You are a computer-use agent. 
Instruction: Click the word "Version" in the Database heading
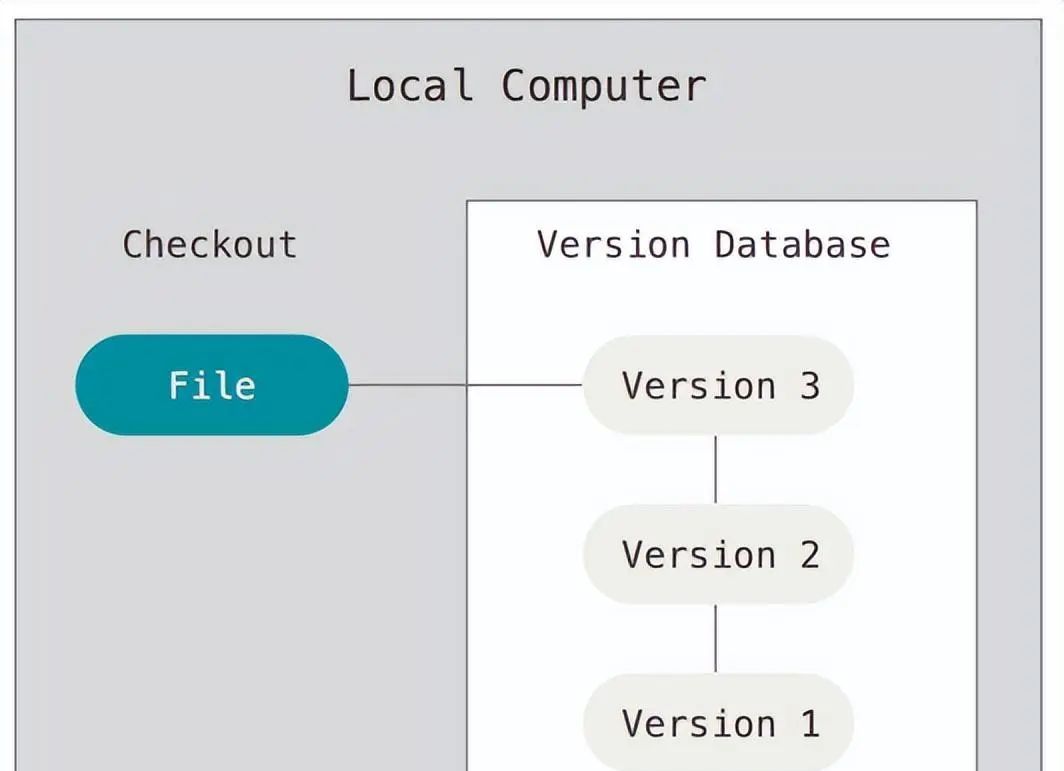(x=613, y=245)
